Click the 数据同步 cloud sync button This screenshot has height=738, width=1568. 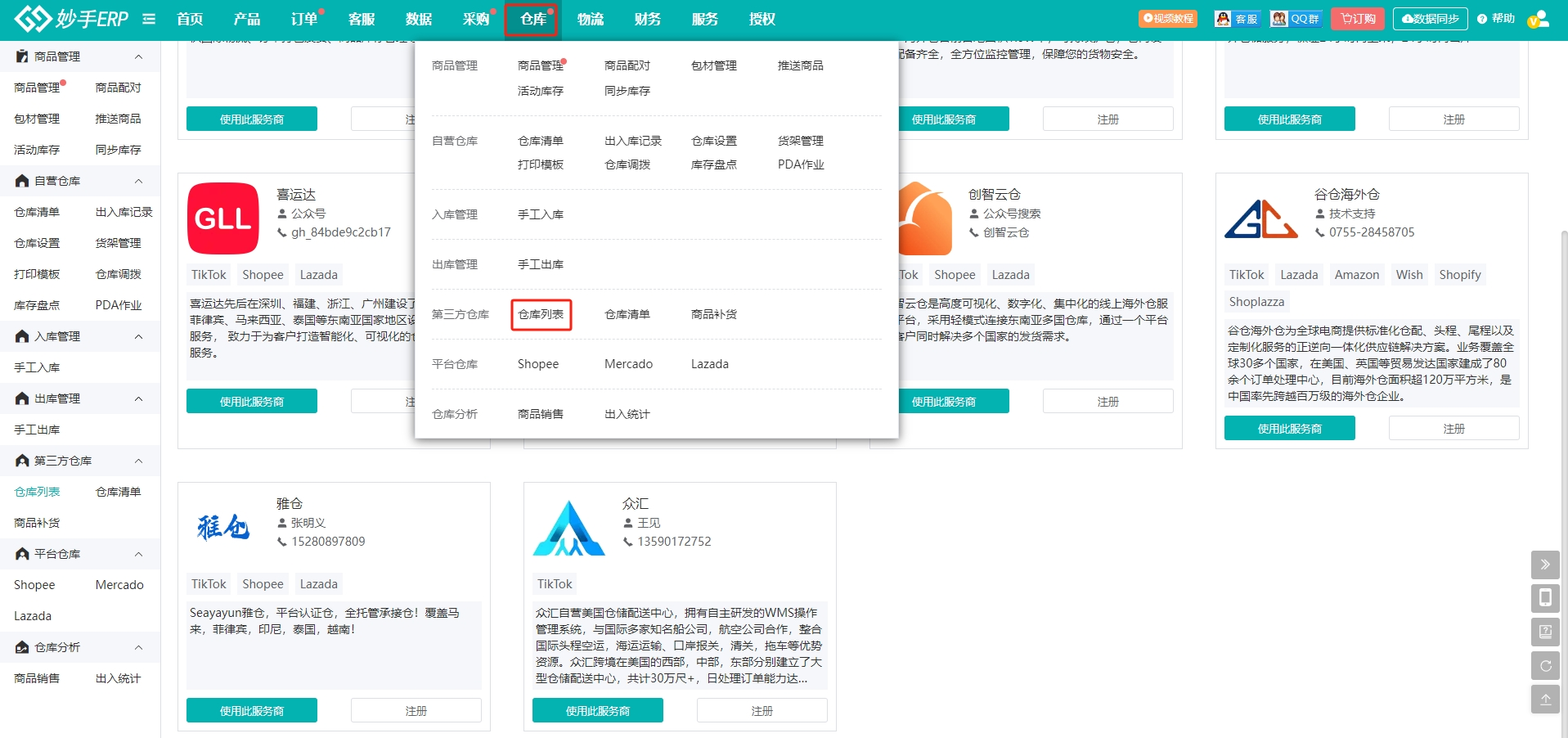click(1431, 19)
